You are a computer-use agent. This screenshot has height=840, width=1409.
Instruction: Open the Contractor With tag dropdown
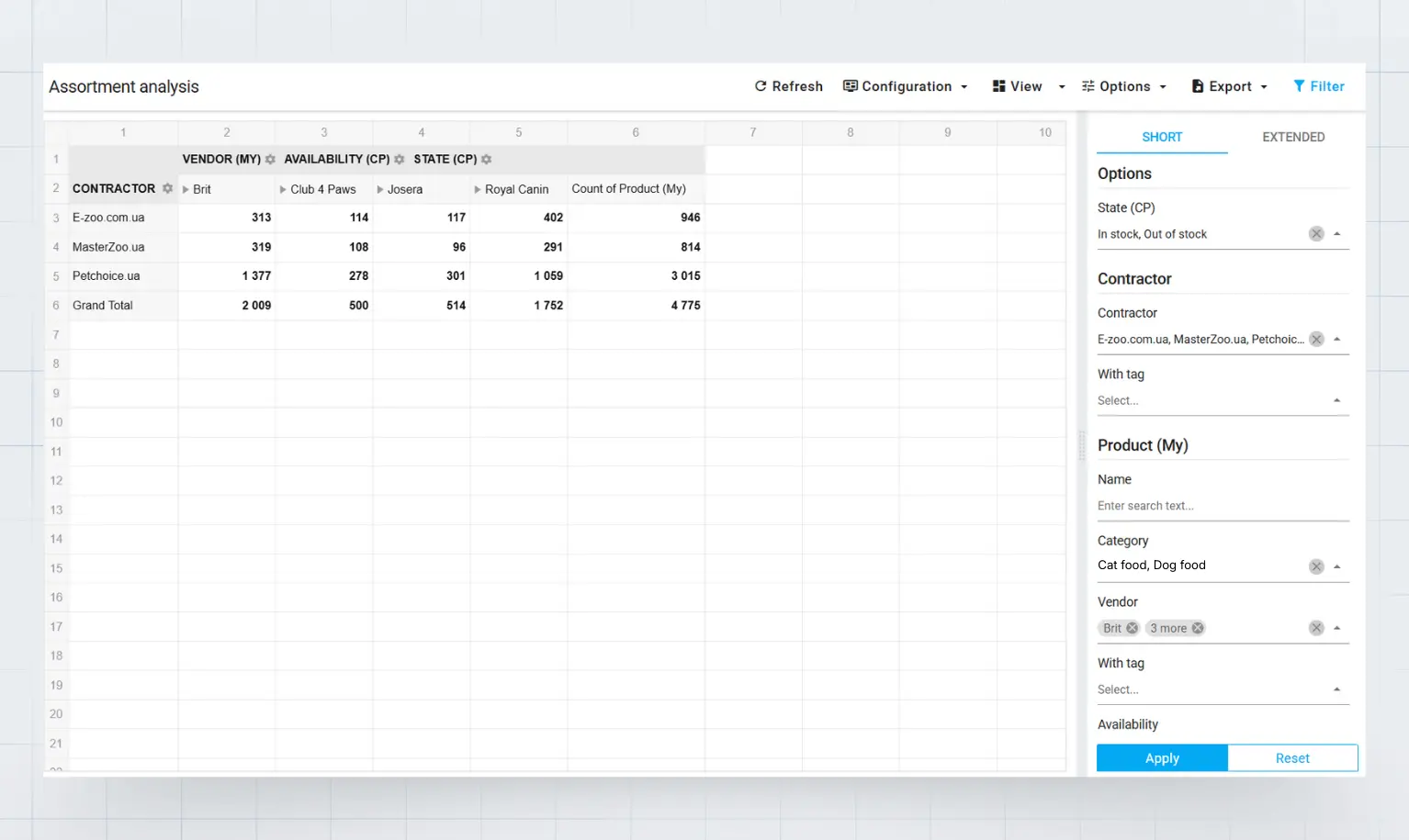pyautogui.click(x=1222, y=400)
